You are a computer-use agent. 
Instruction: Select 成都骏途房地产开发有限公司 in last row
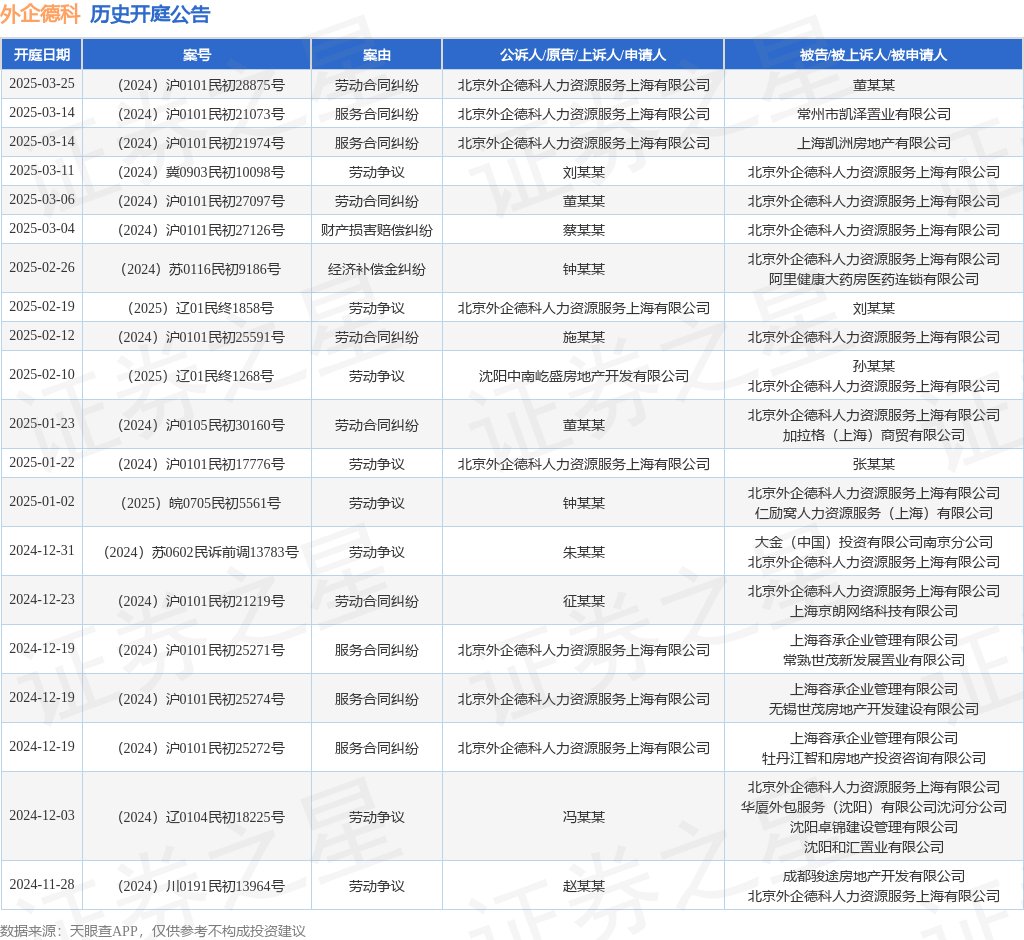(x=873, y=876)
